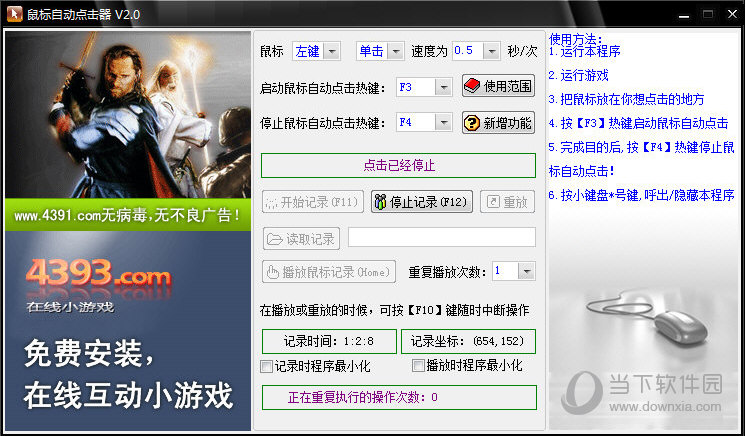The height and width of the screenshot is (436, 746).
Task: Expand the click type 单击 dropdown
Action: 395,51
